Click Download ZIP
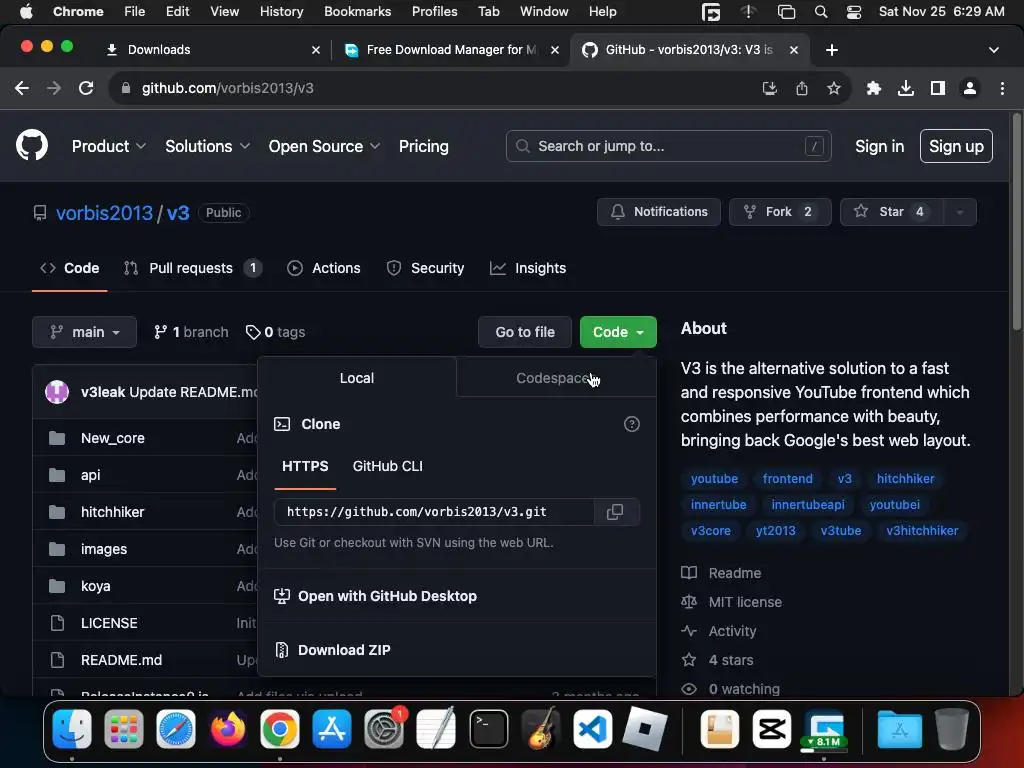The image size is (1024, 768). [344, 650]
